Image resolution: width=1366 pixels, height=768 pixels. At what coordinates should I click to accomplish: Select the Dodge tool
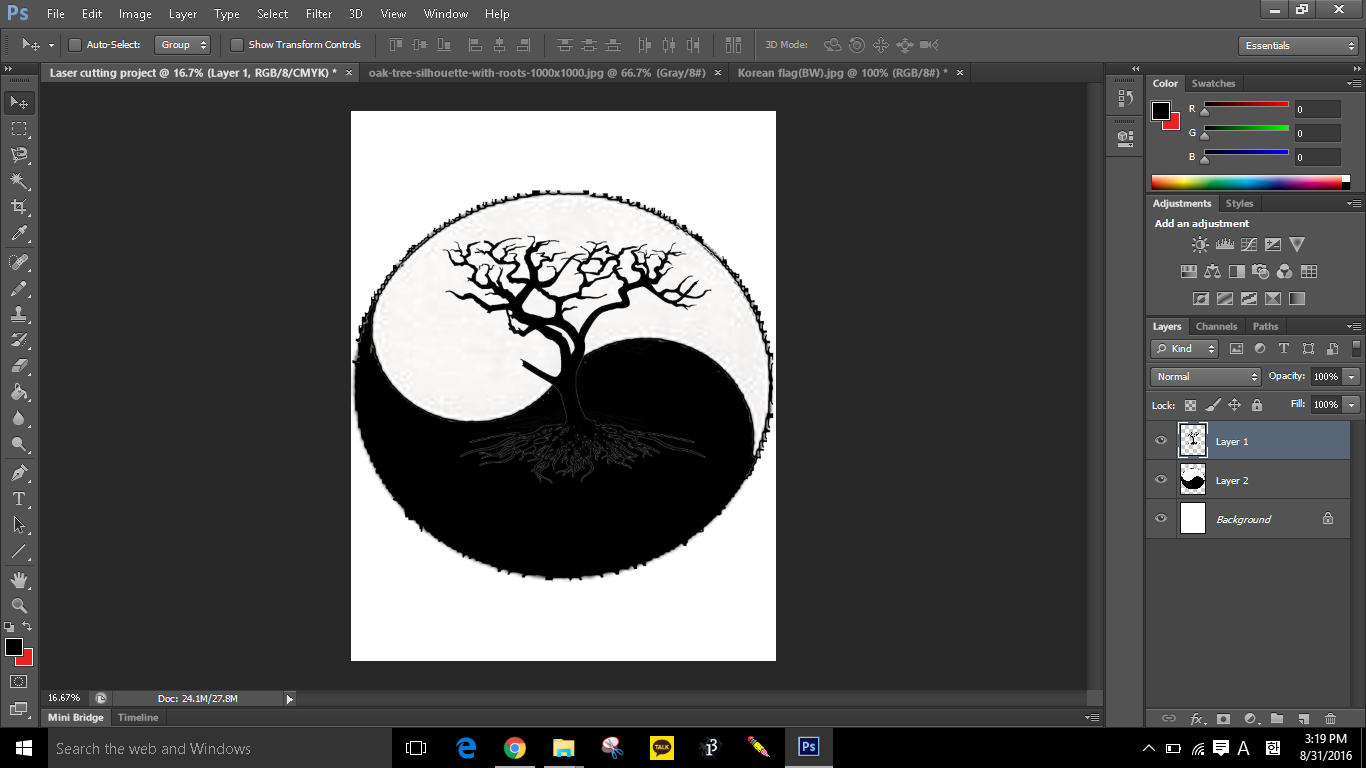pos(19,444)
